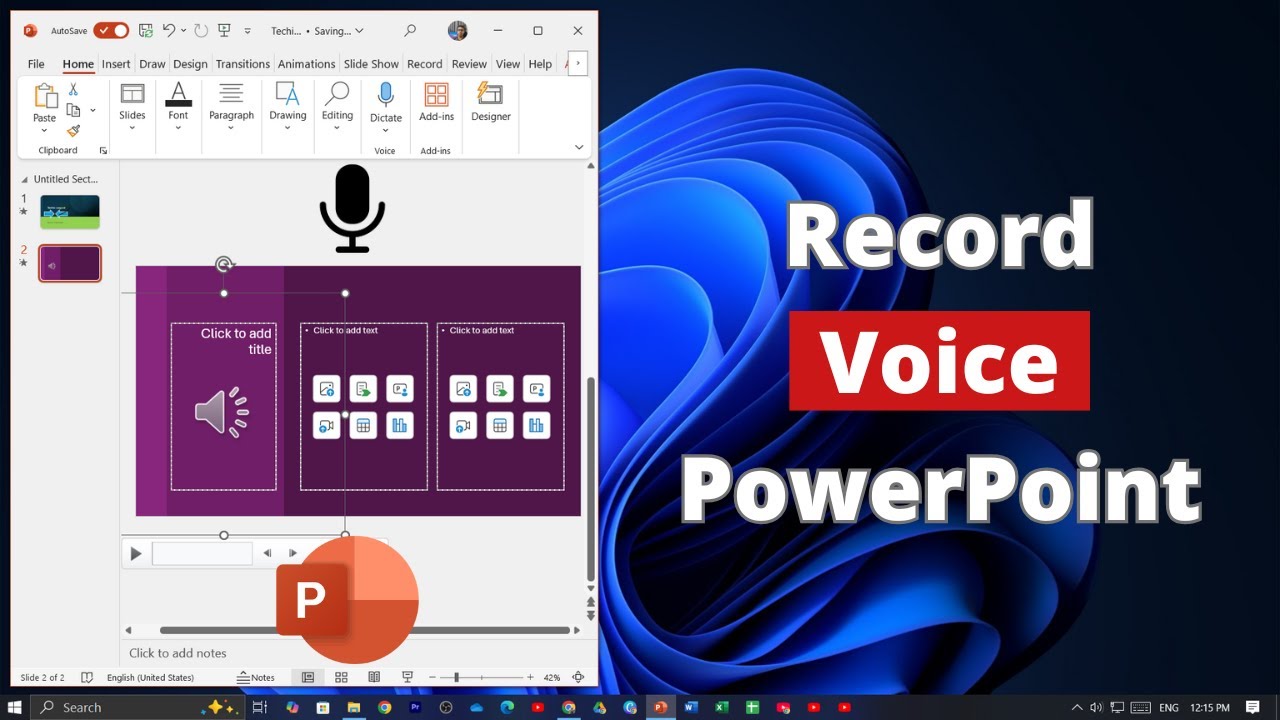Open Clipboard pane dialog launcher
The height and width of the screenshot is (720, 1280).
pos(103,150)
